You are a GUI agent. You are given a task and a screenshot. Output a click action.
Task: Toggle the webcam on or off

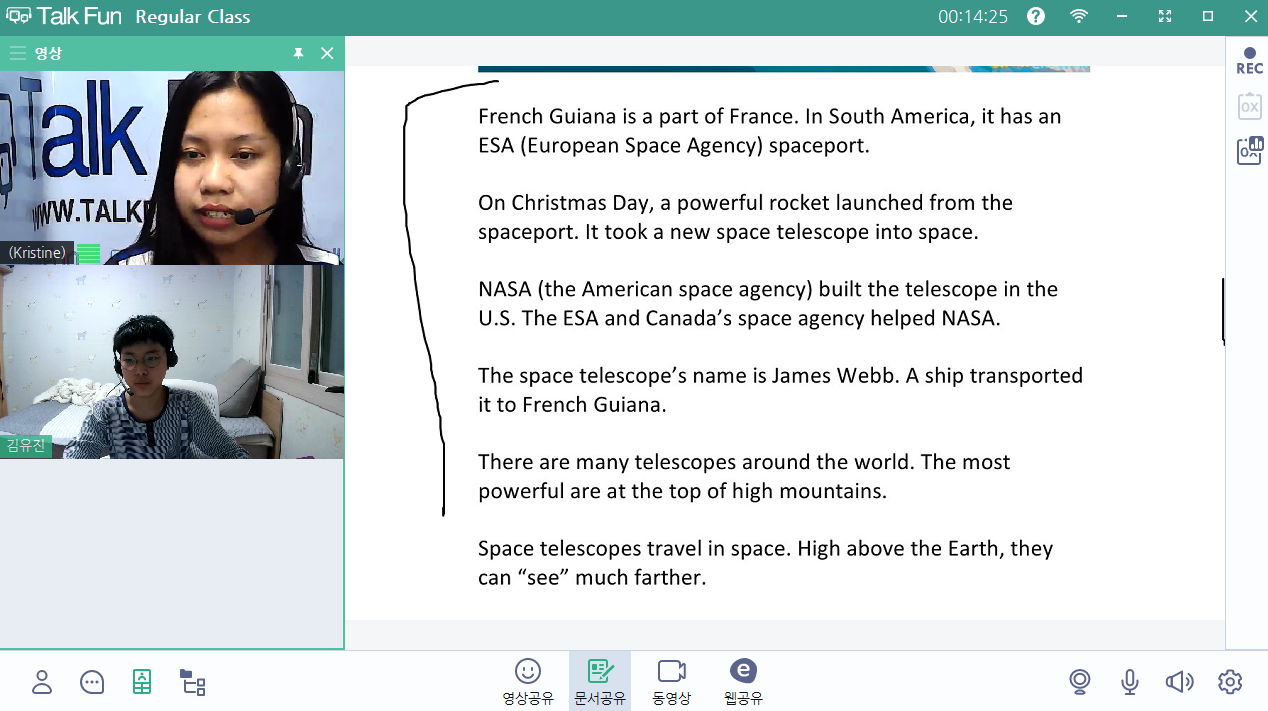tap(1080, 682)
